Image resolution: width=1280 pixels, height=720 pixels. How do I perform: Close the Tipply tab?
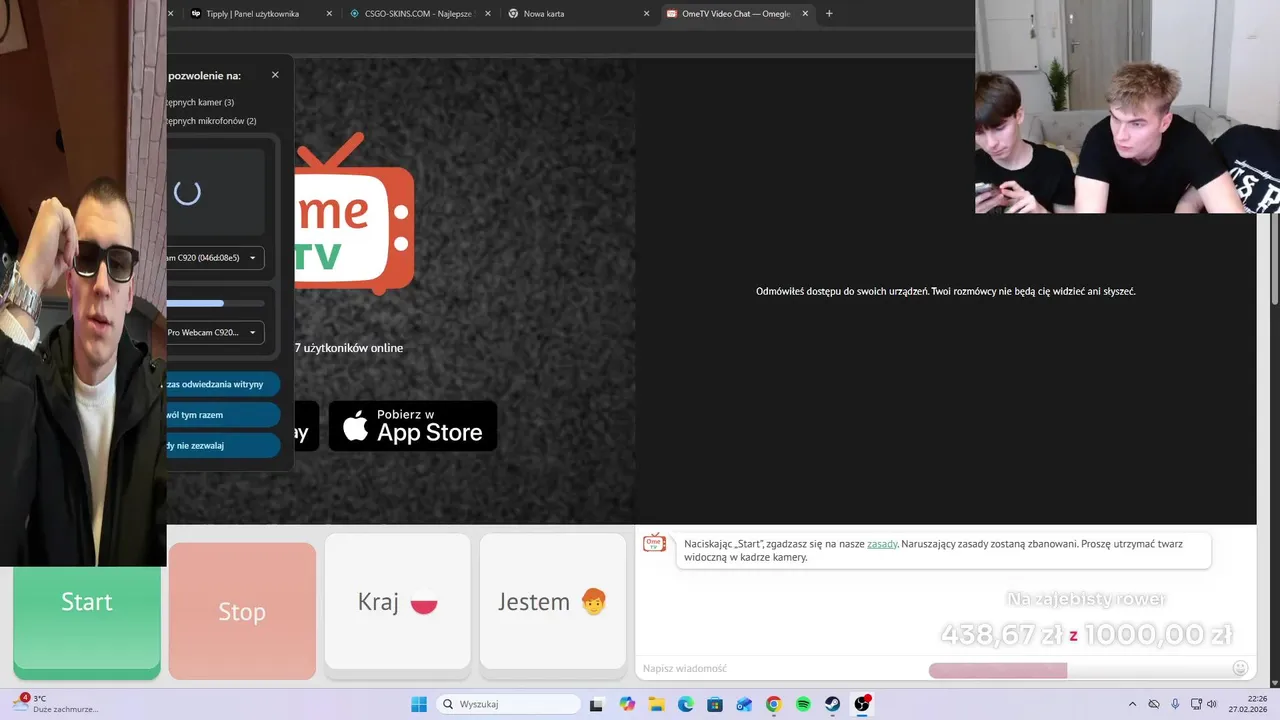(327, 14)
